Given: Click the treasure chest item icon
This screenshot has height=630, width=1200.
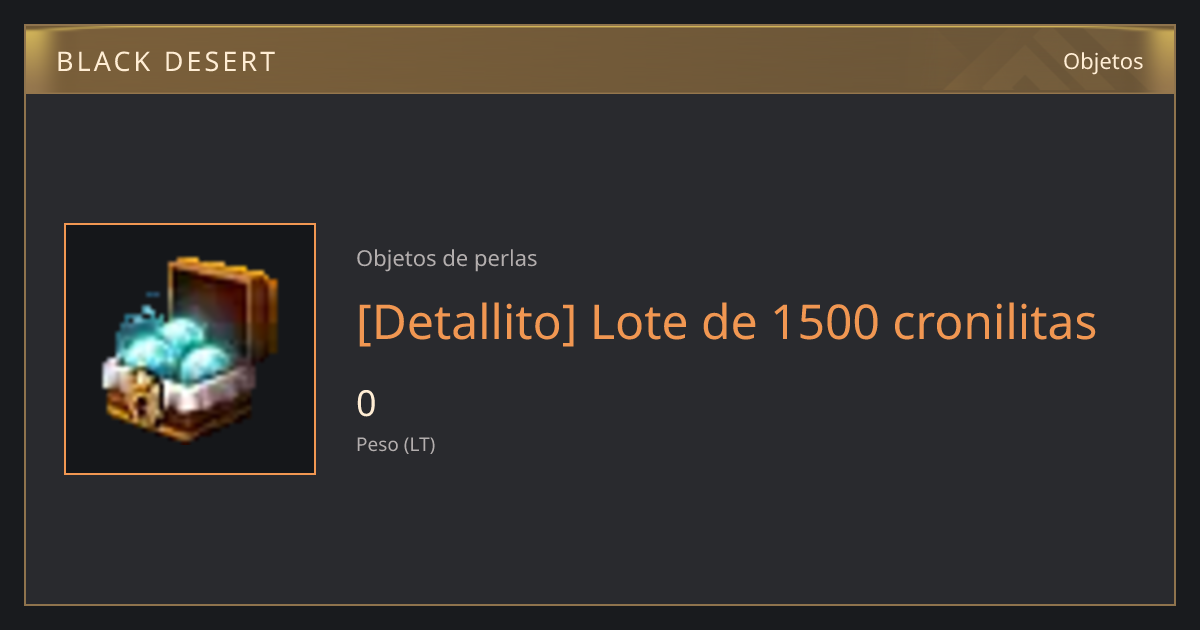Looking at the screenshot, I should (190, 349).
